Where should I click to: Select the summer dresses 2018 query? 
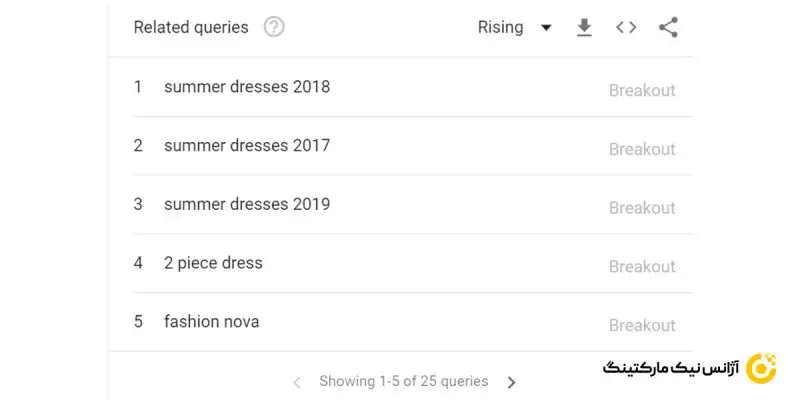tap(246, 87)
